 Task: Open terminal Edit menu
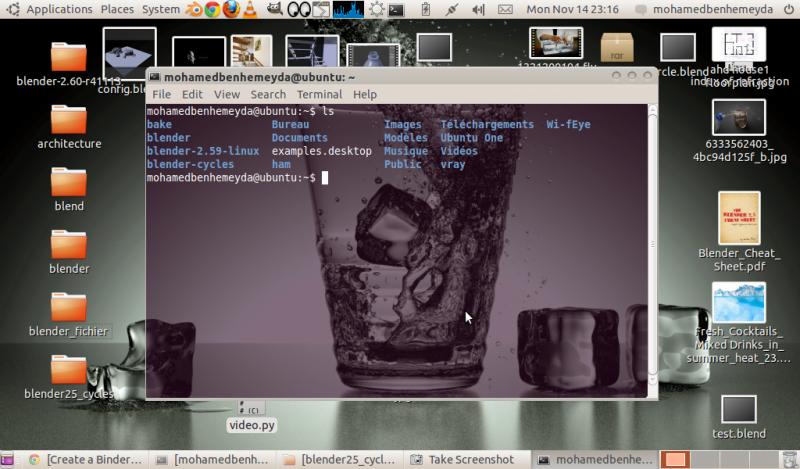192,94
